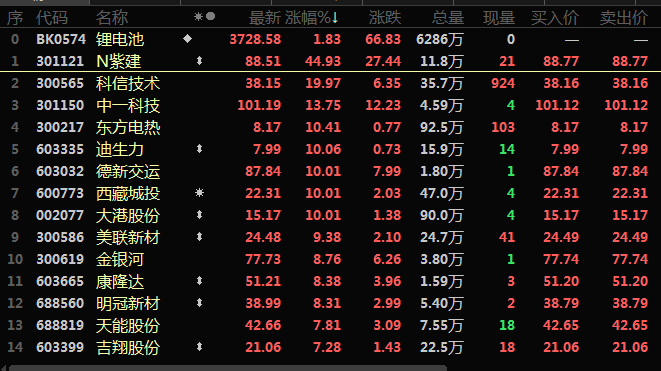Image resolution: width=661 pixels, height=371 pixels.
Task: Click the left scroll arrow at bottom
Action: coord(3,368)
